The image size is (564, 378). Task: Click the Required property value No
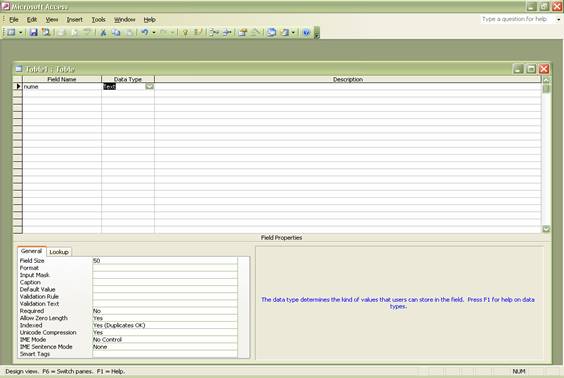click(x=165, y=311)
